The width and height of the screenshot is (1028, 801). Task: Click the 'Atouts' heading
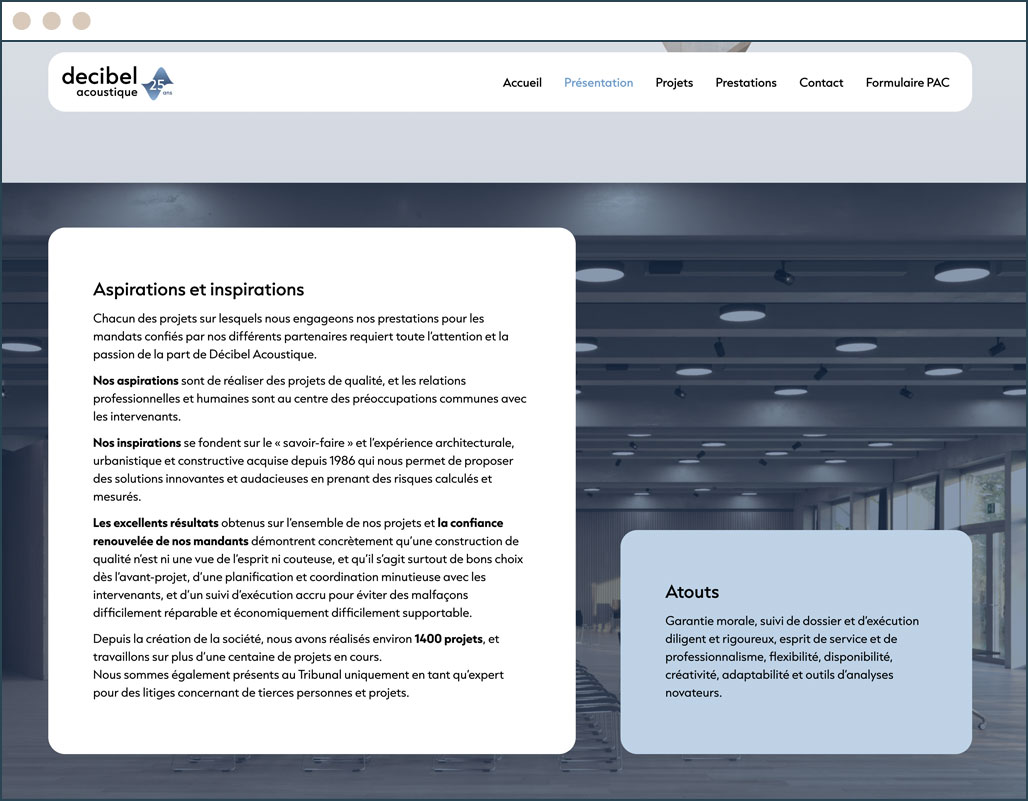[692, 592]
